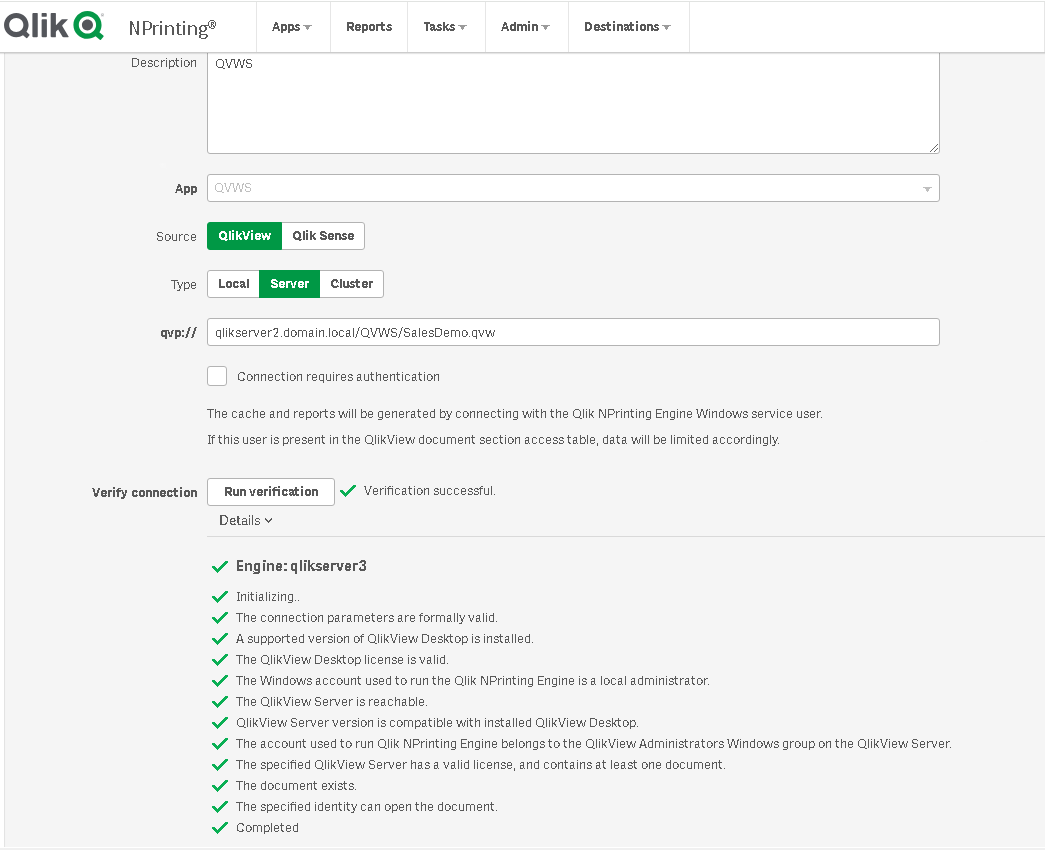Open the Tasks menu dropdown

pyautogui.click(x=445, y=27)
